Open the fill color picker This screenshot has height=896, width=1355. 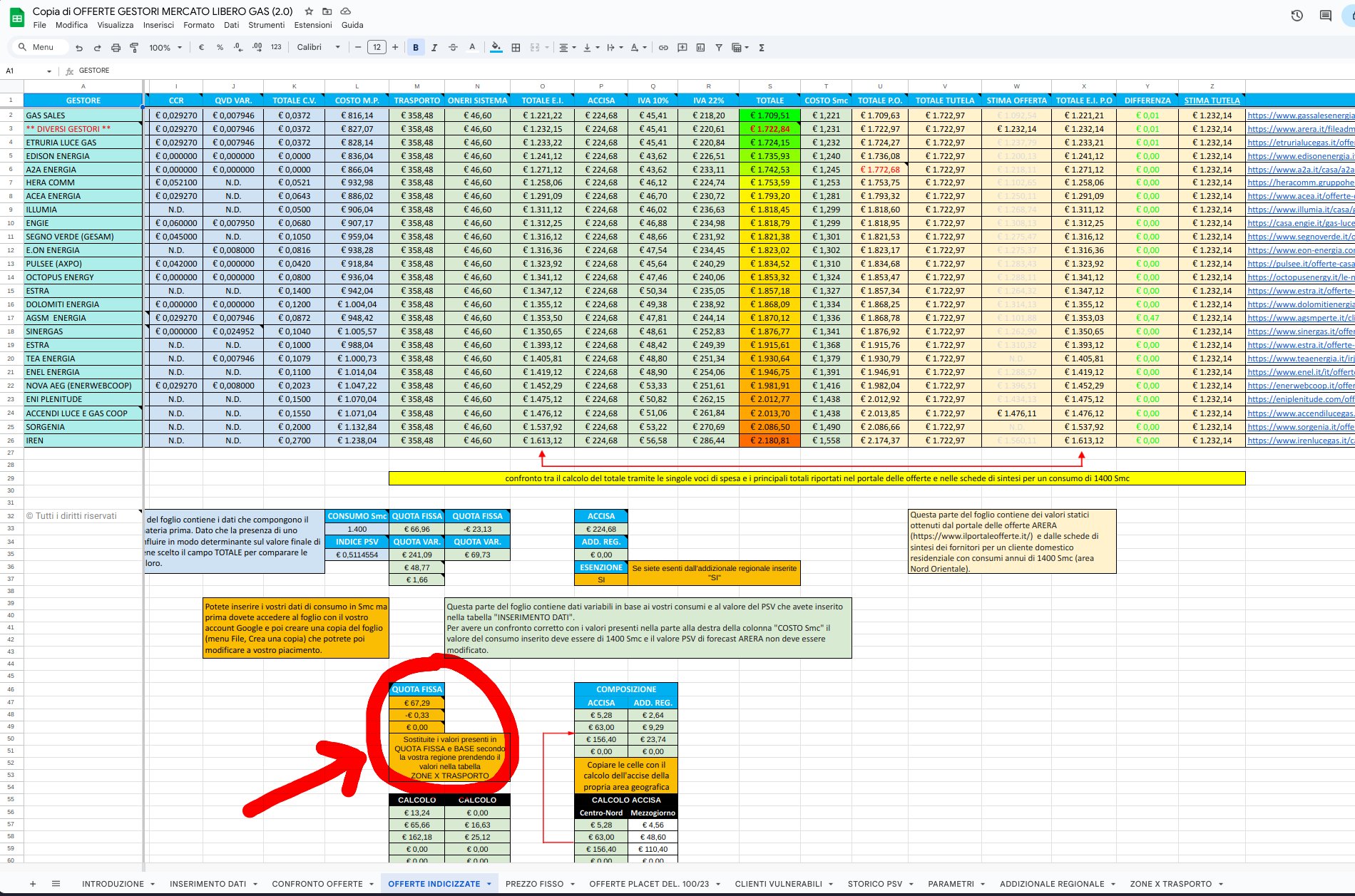[496, 48]
